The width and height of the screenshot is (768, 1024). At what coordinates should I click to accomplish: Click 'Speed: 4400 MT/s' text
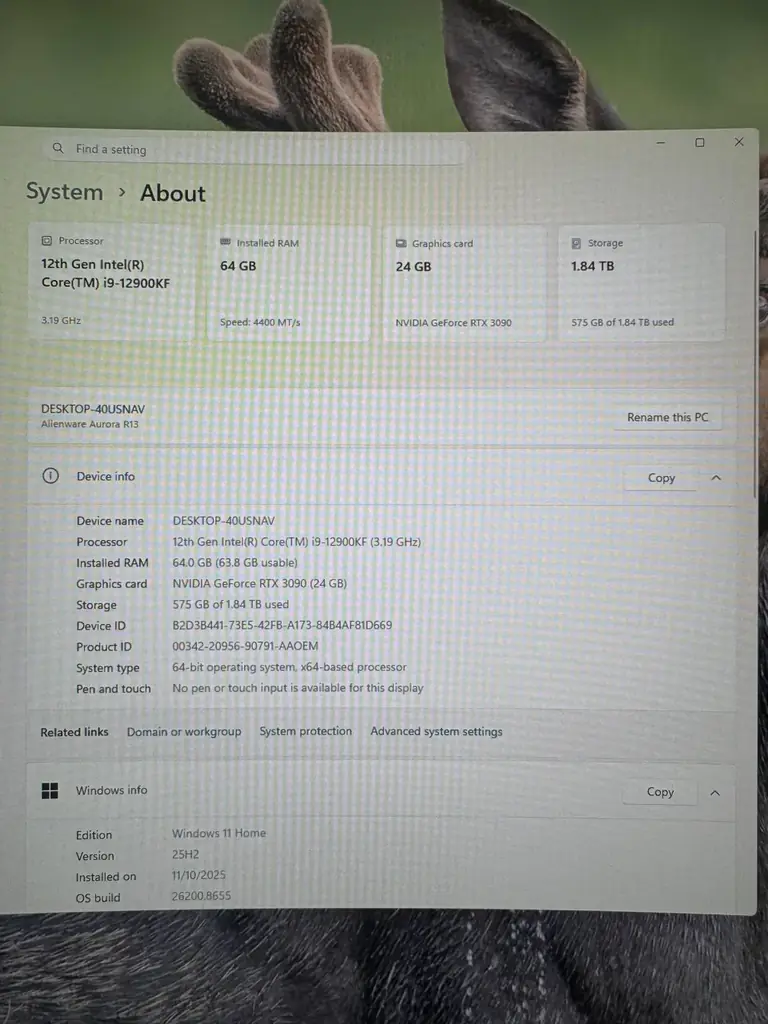point(260,322)
